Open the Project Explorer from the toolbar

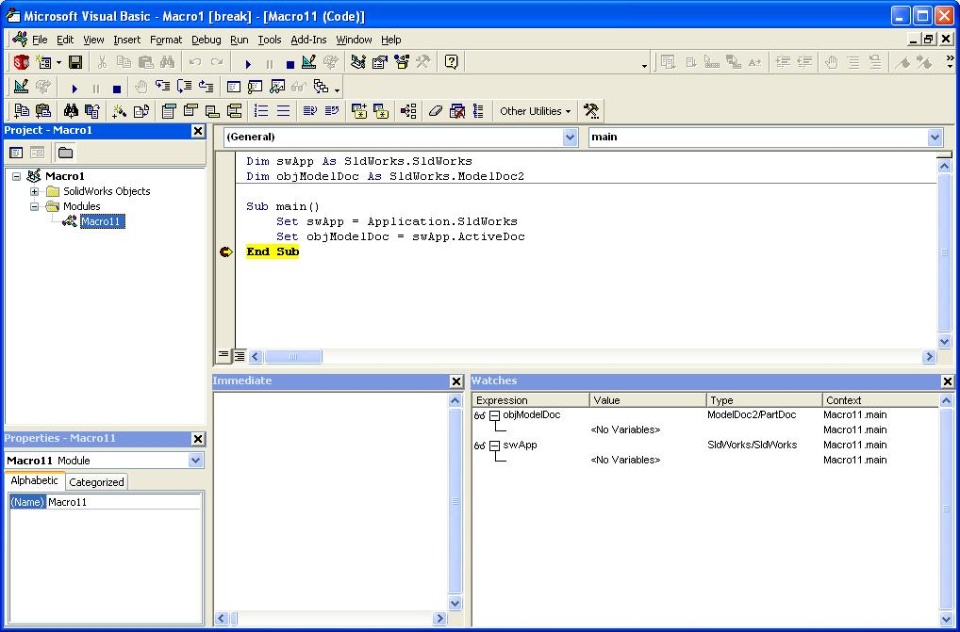click(358, 62)
